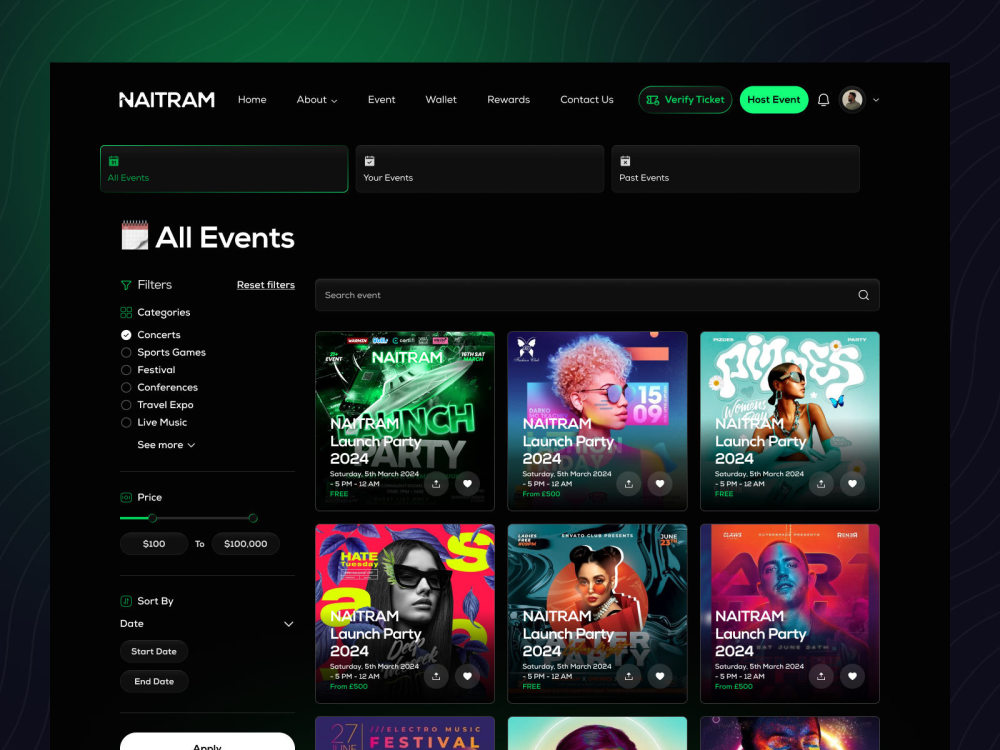
Task: Click the calendar emoji beside All Events
Action: 135,235
